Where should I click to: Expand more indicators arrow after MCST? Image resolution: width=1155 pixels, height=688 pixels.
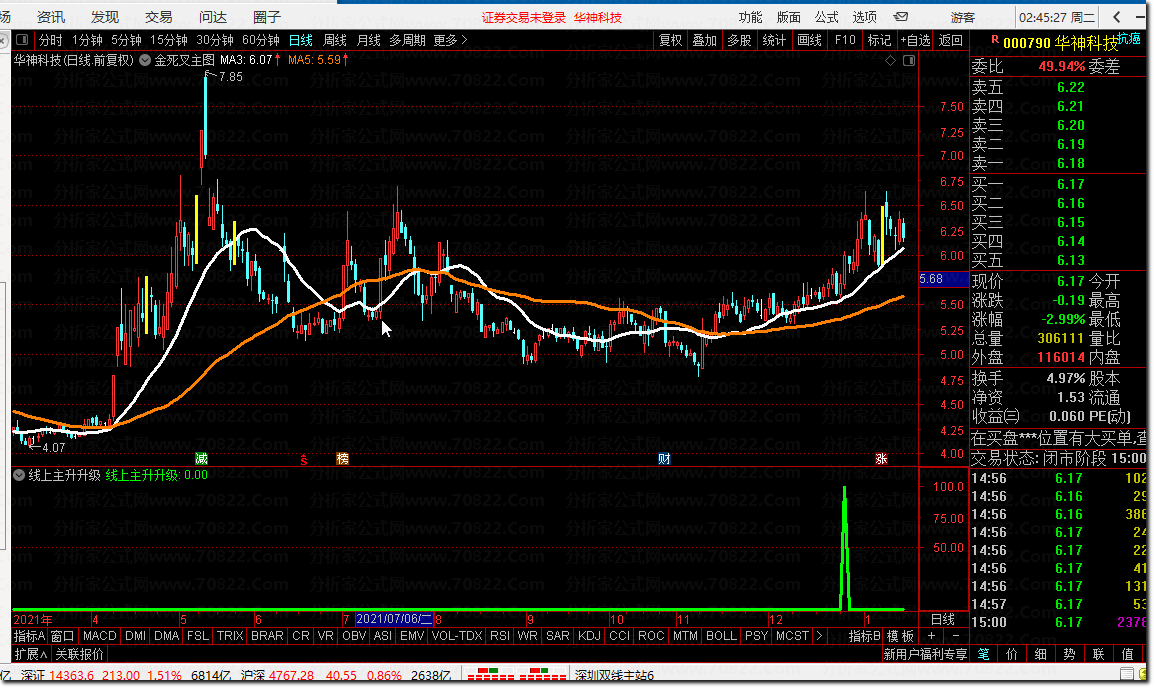(x=819, y=636)
